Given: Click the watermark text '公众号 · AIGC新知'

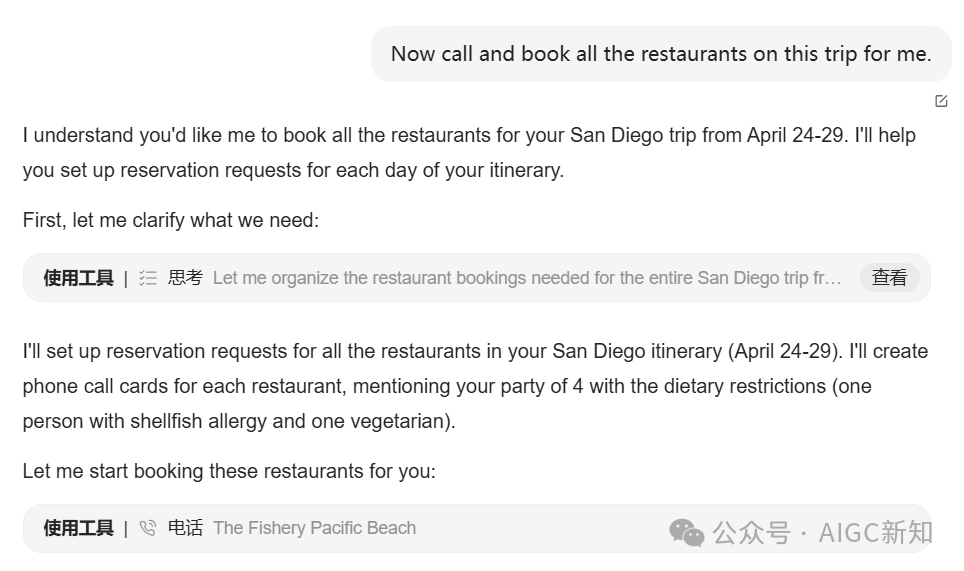Looking at the screenshot, I should click(x=823, y=532).
